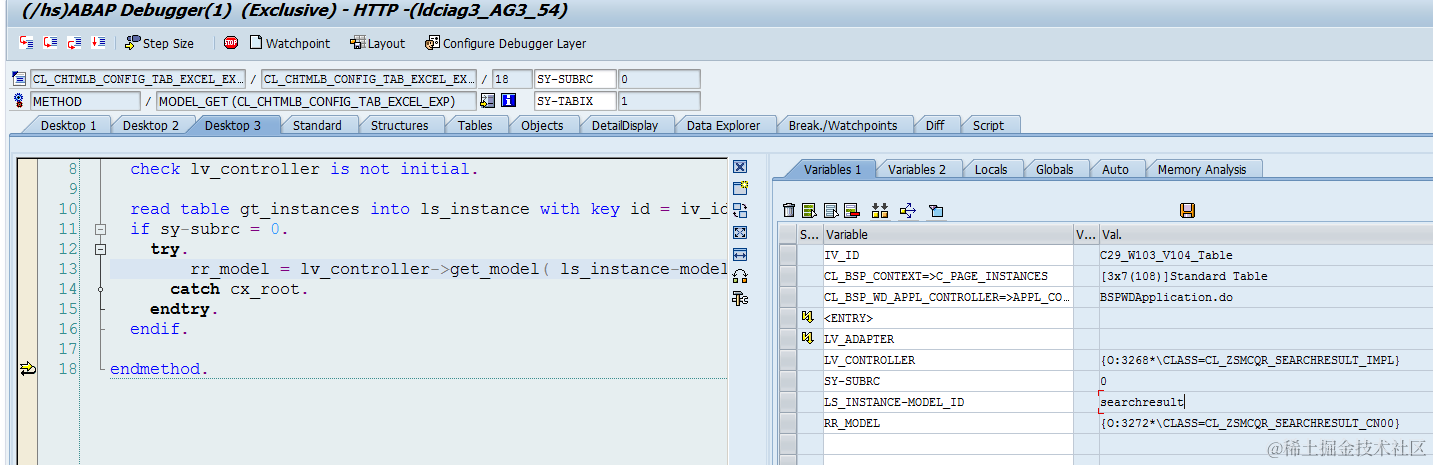The width and height of the screenshot is (1433, 465).
Task: Open the Auto tab
Action: point(1115,169)
